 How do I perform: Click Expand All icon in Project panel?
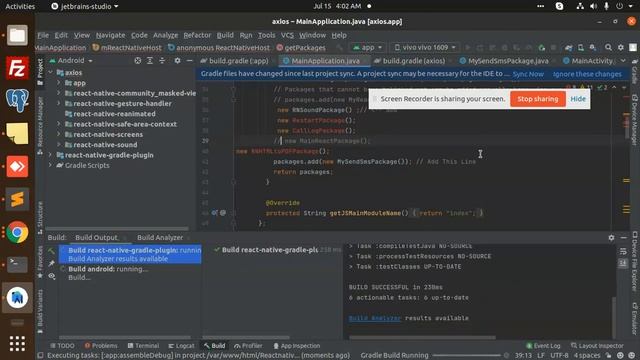150,60
